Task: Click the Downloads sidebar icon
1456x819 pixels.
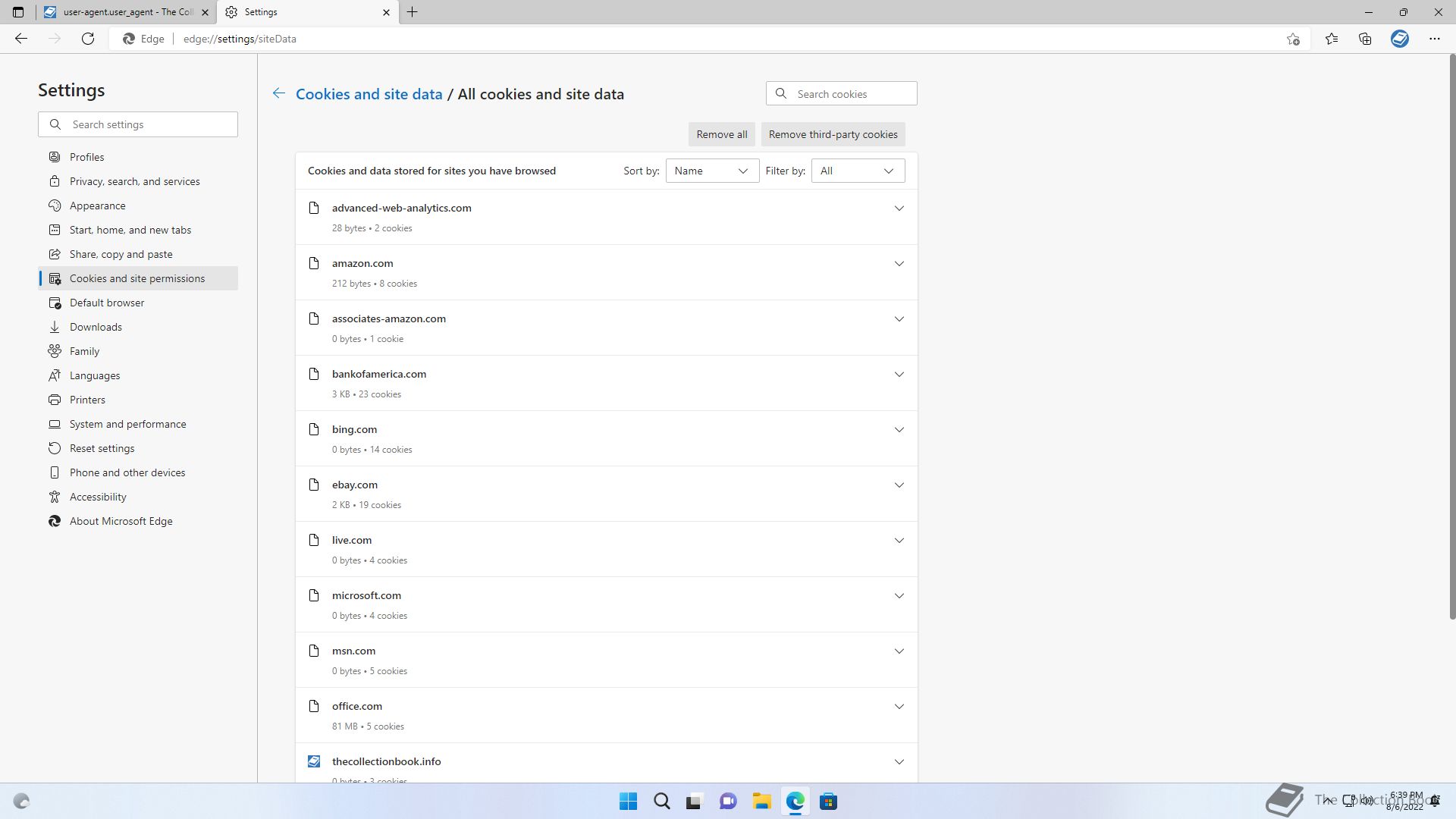Action: pos(55,327)
